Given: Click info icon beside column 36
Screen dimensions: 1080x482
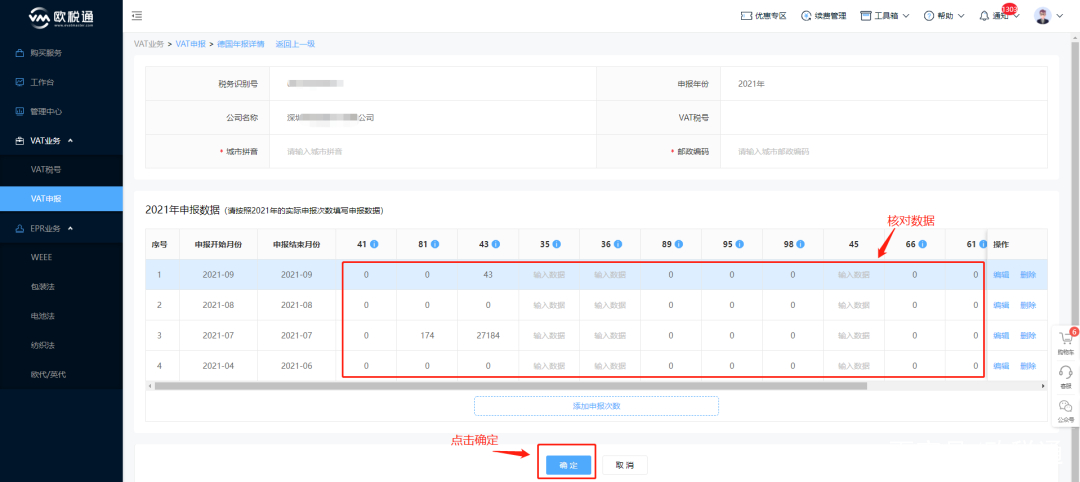Looking at the screenshot, I should click(618, 244).
